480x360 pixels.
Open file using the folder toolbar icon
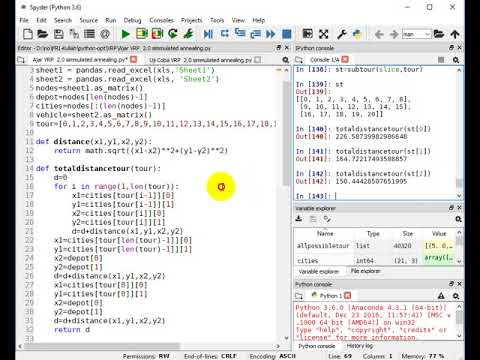click(43, 34)
